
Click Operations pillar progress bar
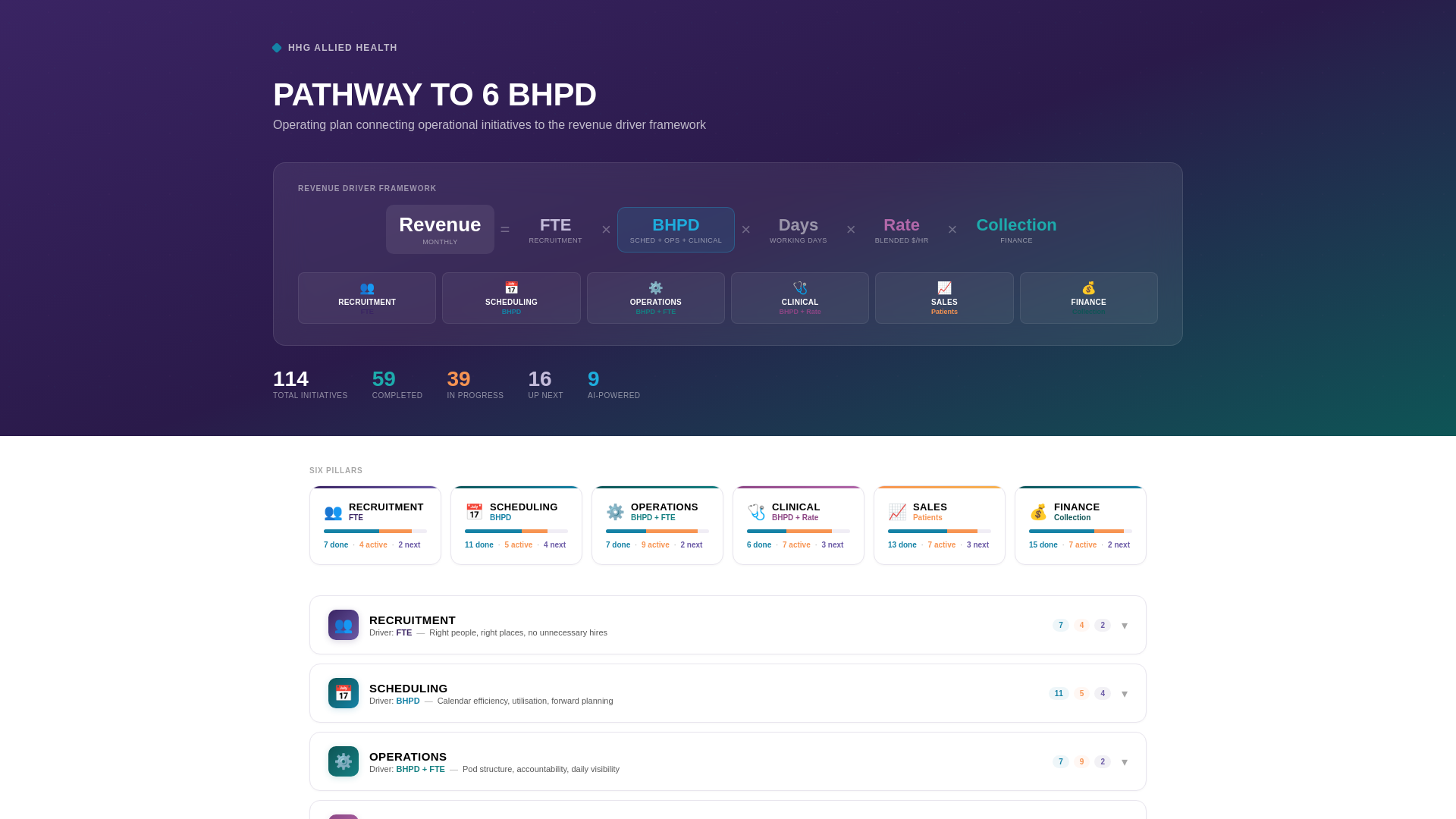657,532
